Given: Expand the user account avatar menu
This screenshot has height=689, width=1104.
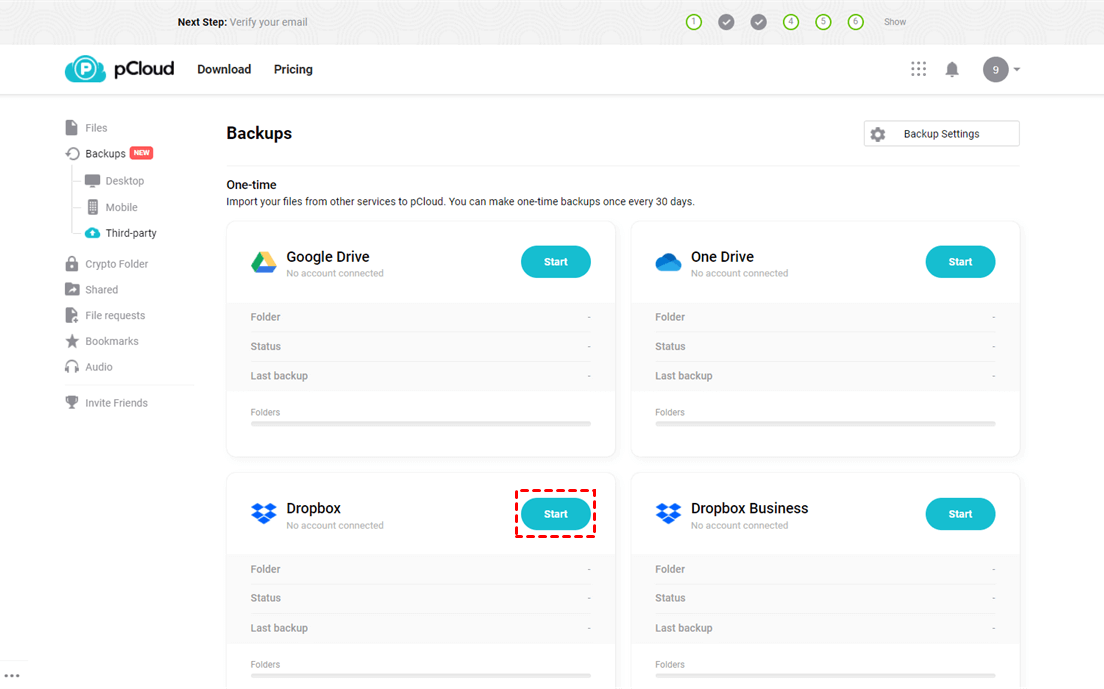Looking at the screenshot, I should 1000,69.
